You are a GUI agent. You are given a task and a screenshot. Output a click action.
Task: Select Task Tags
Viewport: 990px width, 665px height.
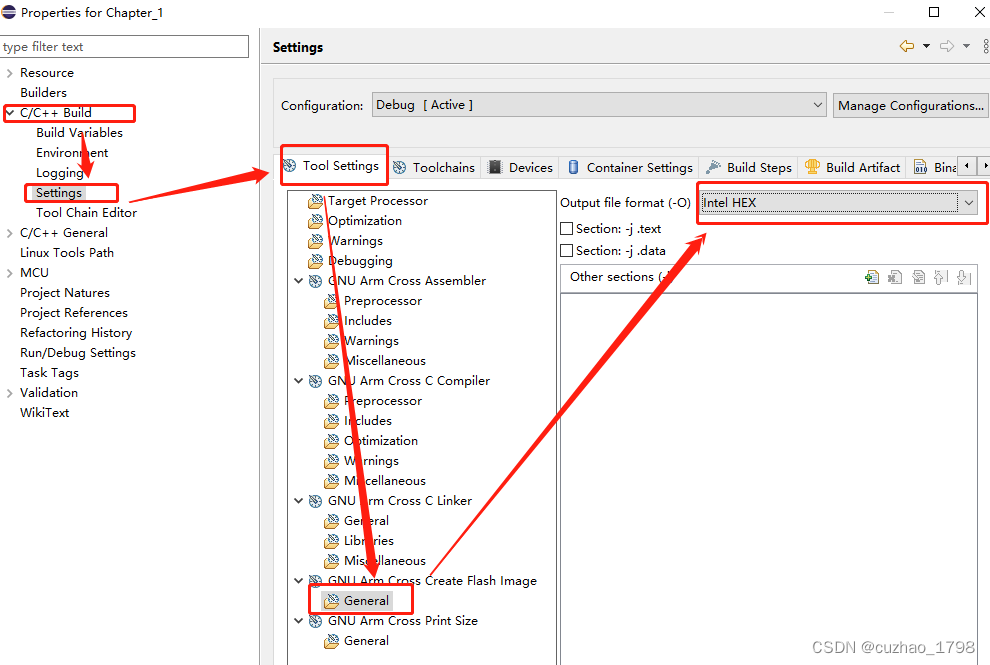click(x=49, y=373)
